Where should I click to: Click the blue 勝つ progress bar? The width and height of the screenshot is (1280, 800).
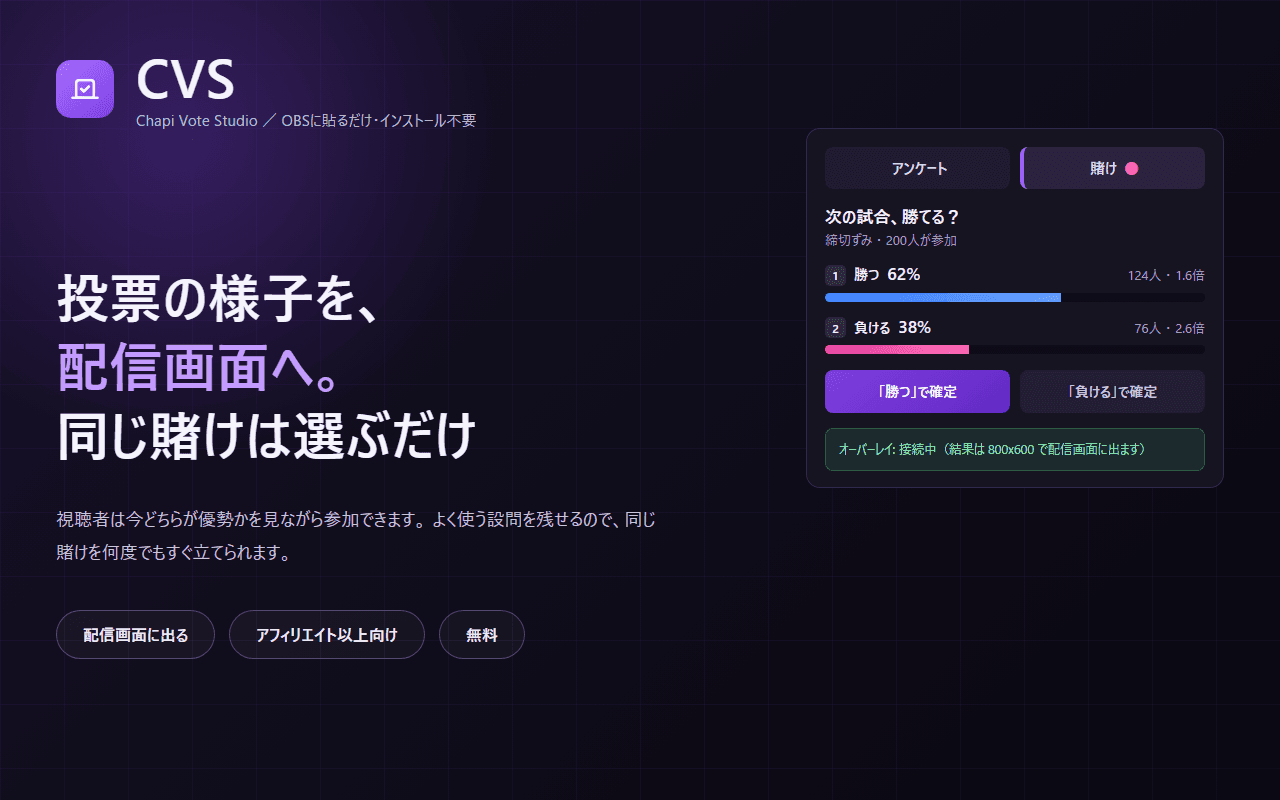pyautogui.click(x=943, y=297)
